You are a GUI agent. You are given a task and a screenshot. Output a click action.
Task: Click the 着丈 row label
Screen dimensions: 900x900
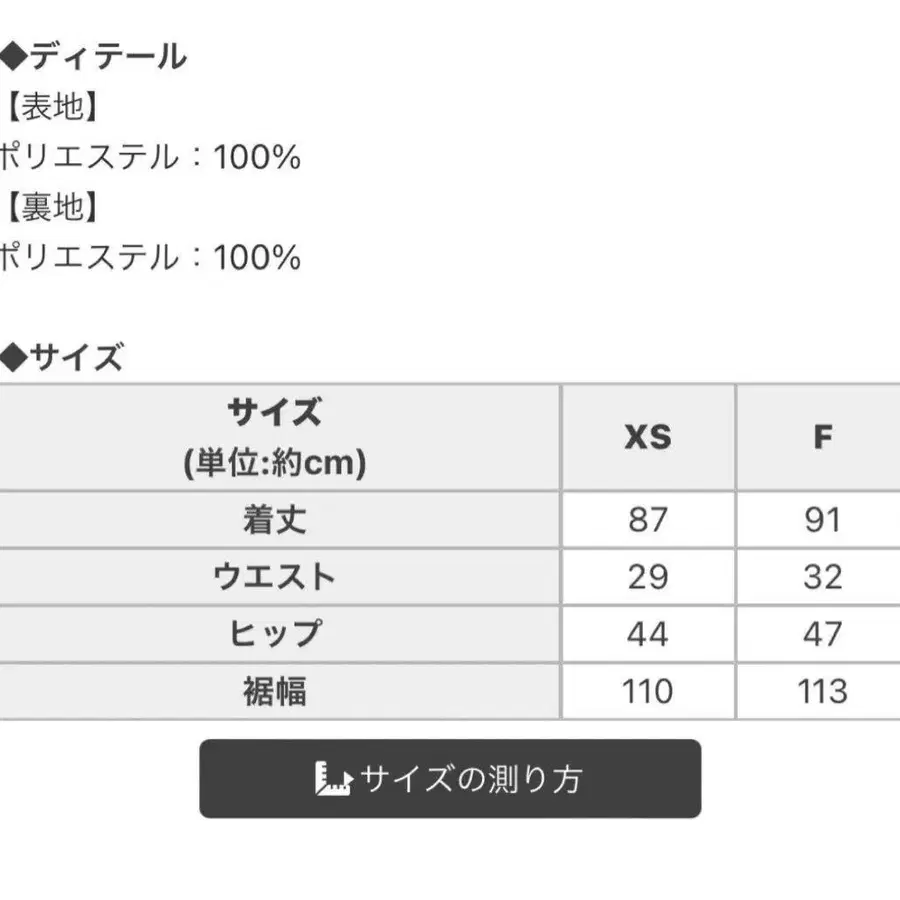275,520
